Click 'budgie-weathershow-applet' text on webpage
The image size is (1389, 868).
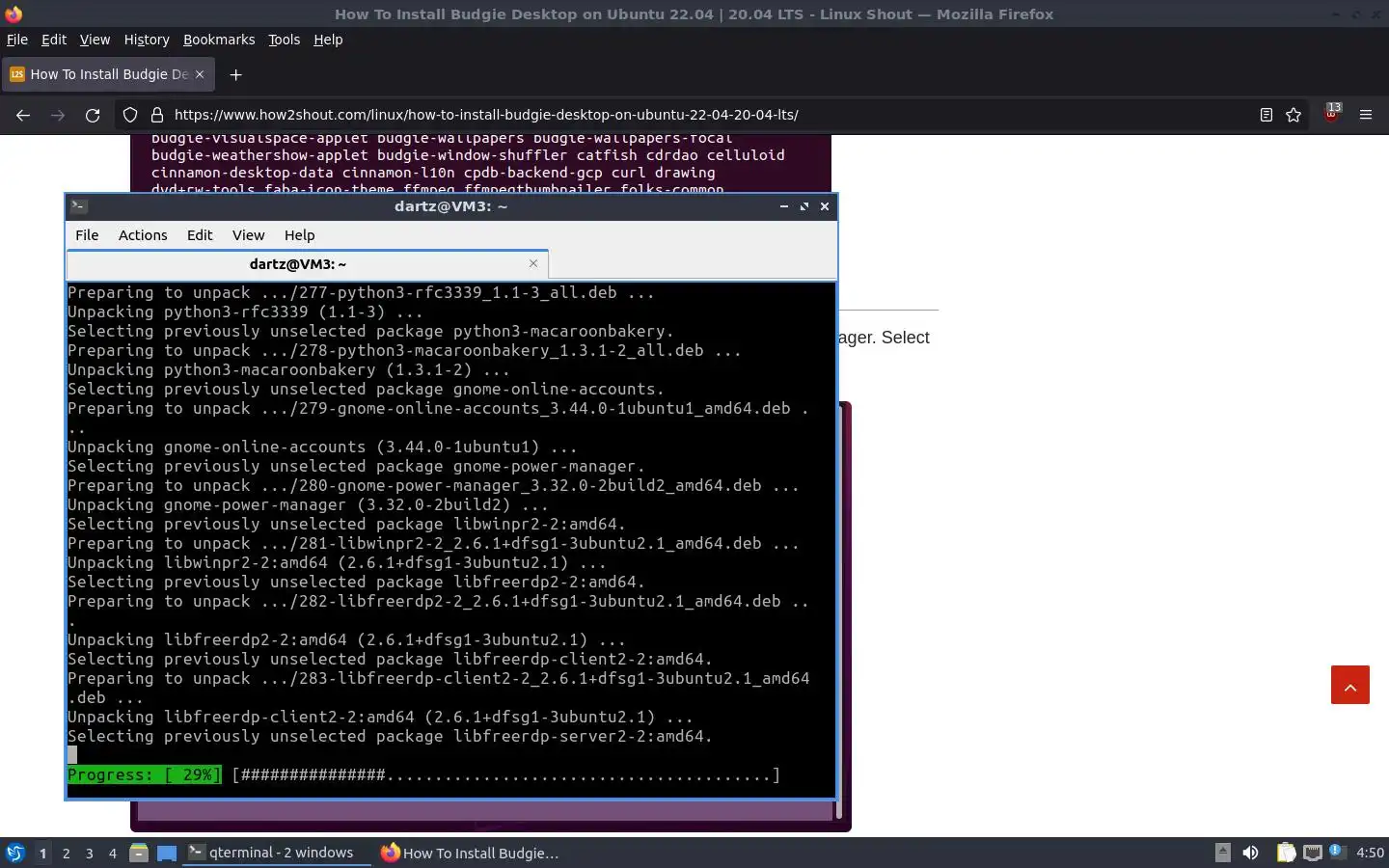(x=259, y=155)
